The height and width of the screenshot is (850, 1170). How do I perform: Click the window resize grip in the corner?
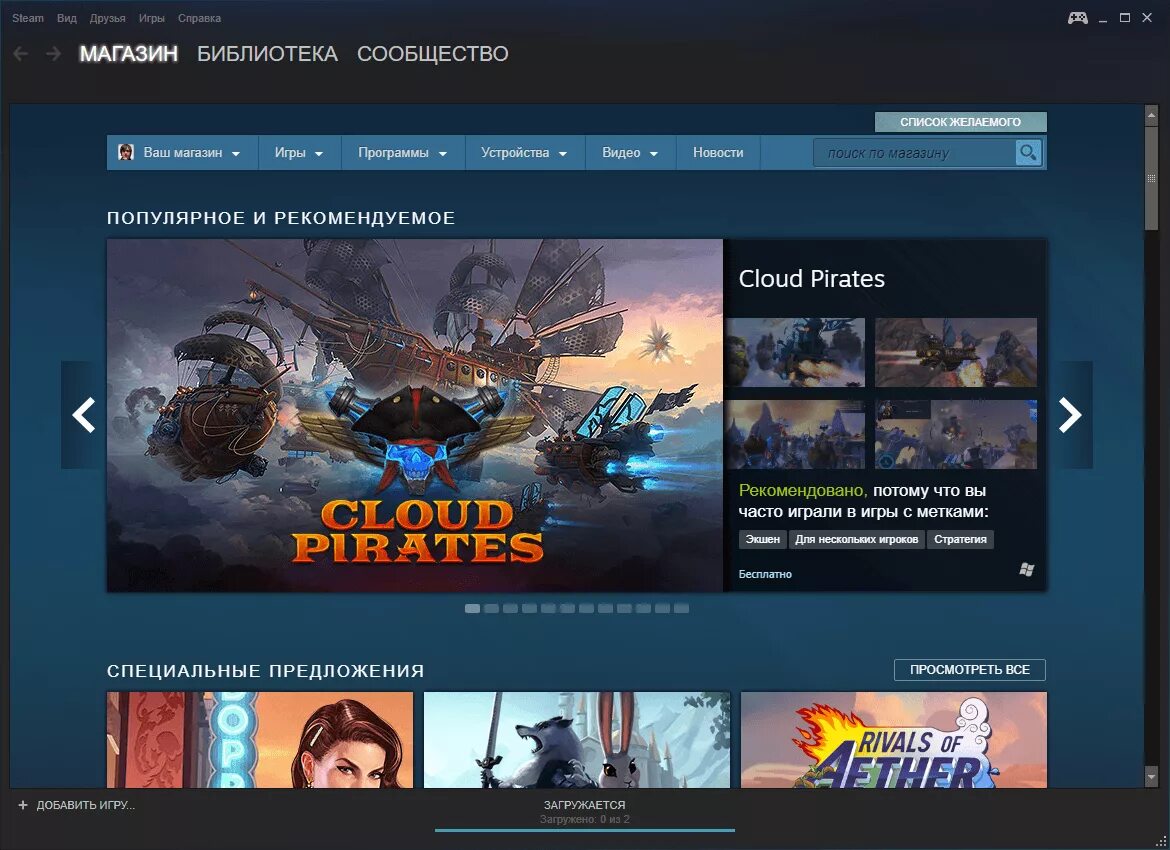(x=1160, y=840)
